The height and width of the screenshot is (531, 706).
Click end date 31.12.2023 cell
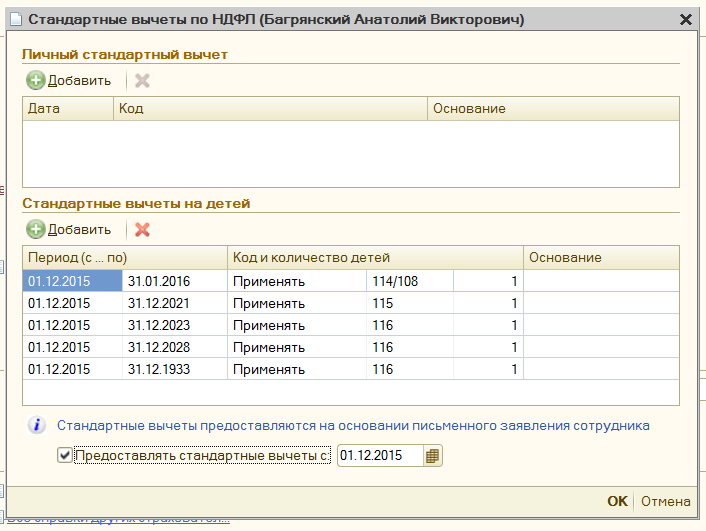(174, 325)
